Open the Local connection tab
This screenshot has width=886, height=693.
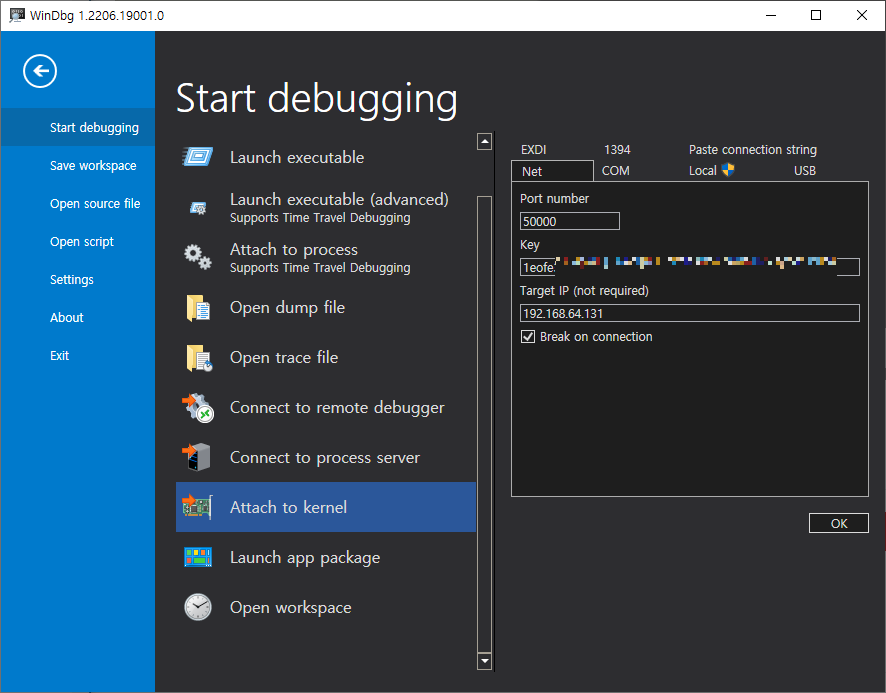click(x=704, y=170)
